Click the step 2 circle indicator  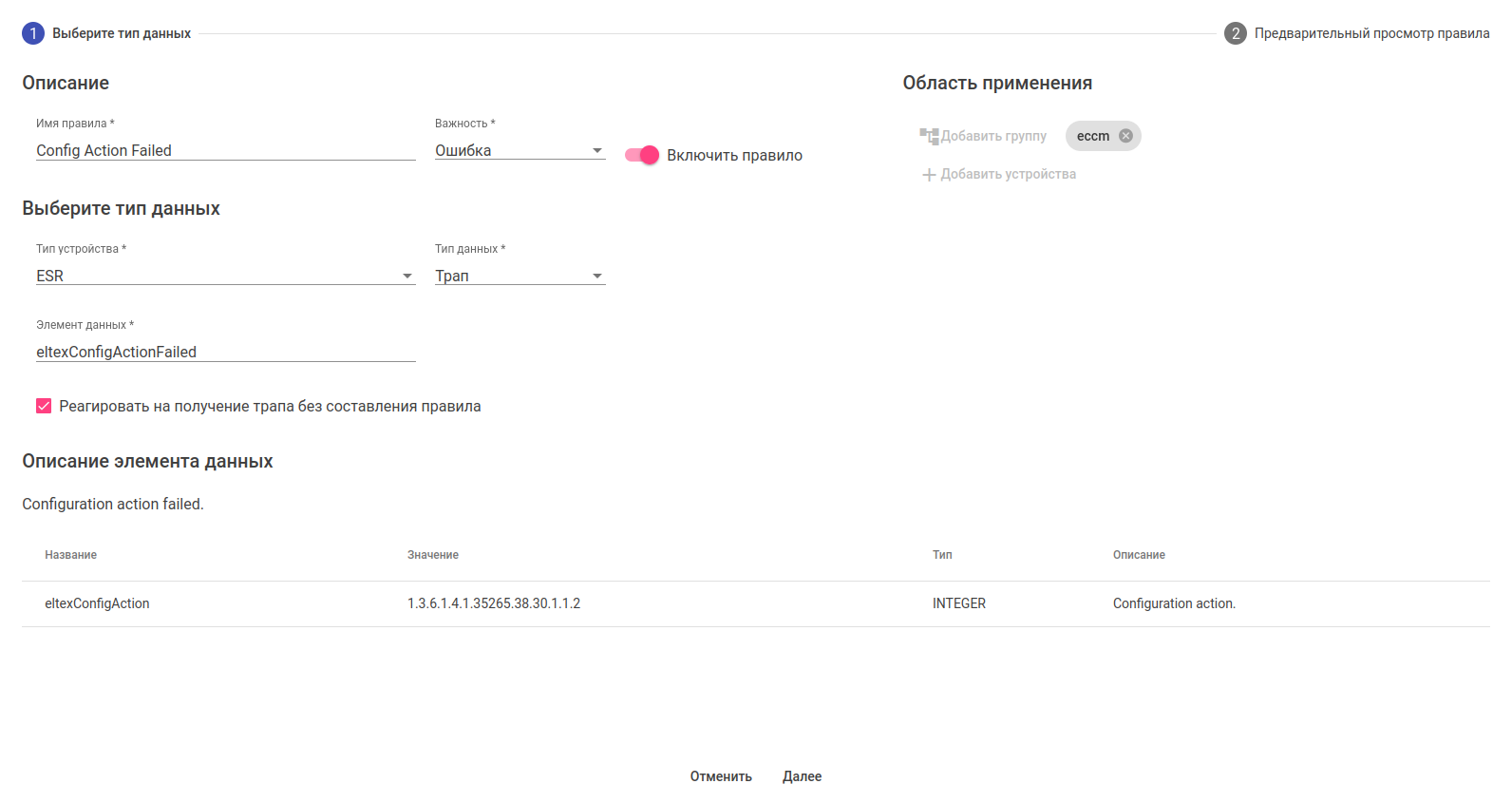pos(1235,33)
